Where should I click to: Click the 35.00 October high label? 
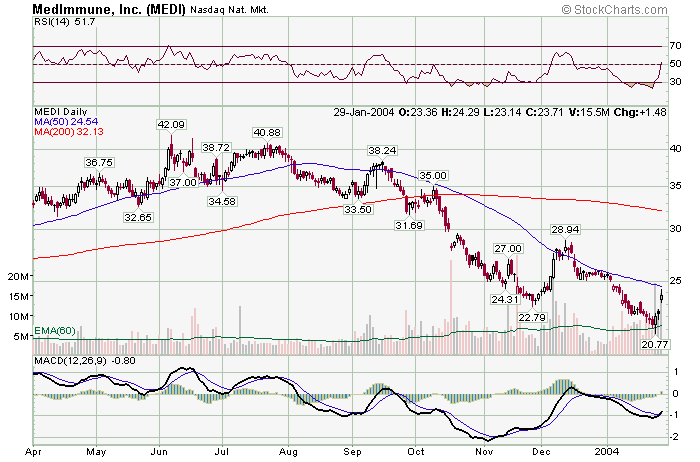coord(433,175)
